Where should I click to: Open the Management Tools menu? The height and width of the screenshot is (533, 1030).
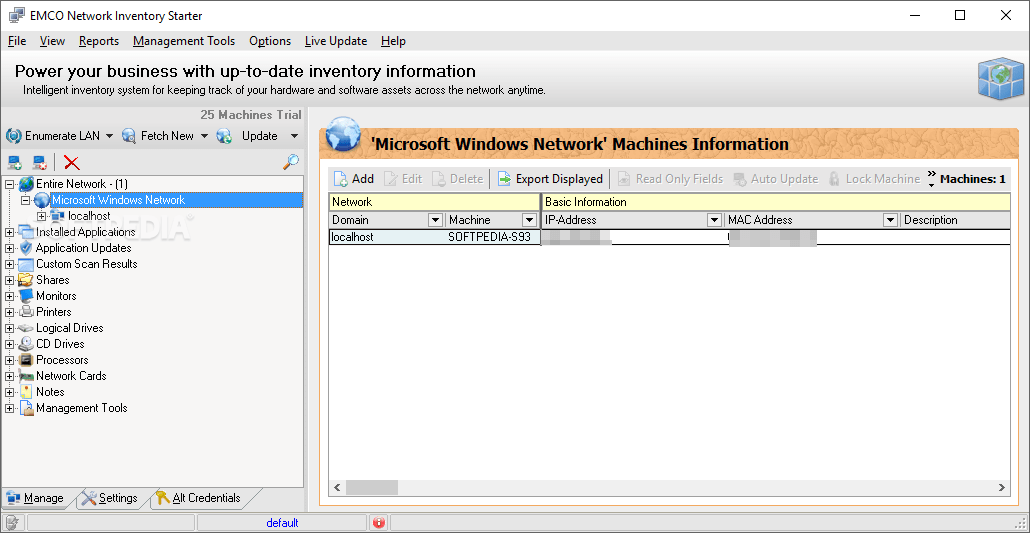coord(184,41)
